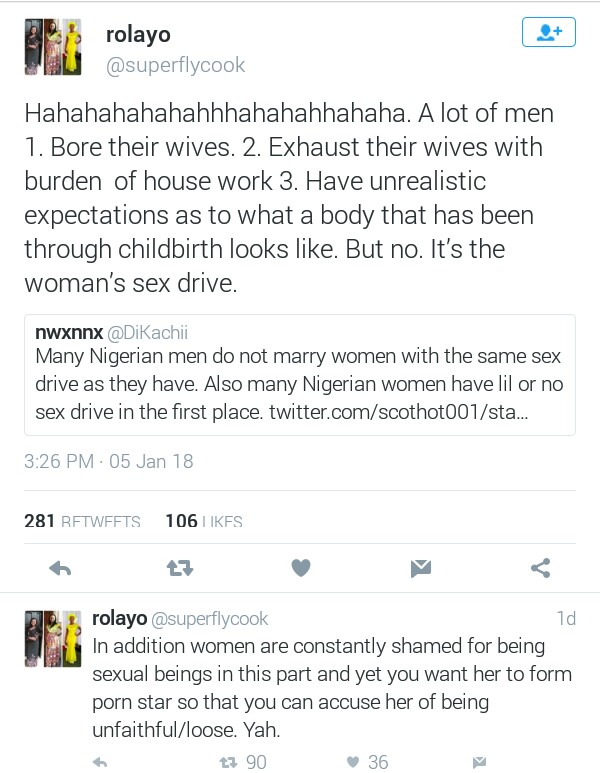
Task: Send main tweet via direct message icon
Action: point(420,568)
